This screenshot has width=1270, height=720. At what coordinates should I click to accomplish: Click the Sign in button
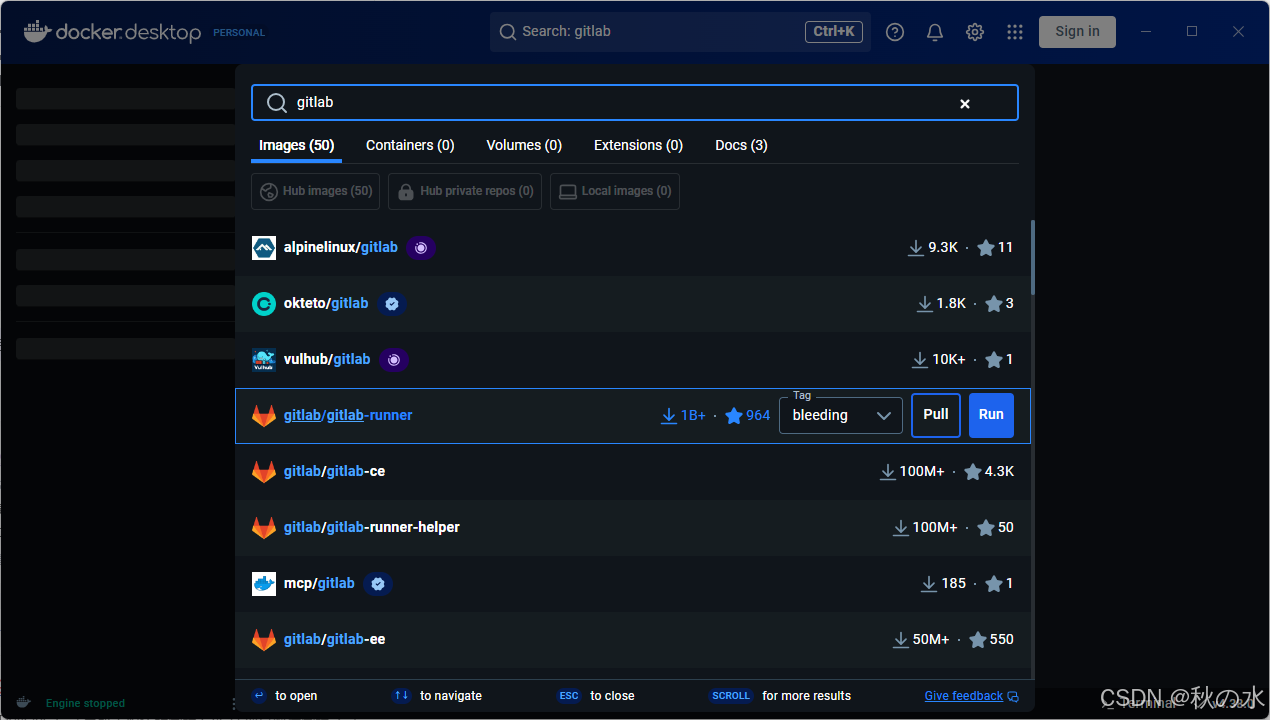pos(1077,31)
